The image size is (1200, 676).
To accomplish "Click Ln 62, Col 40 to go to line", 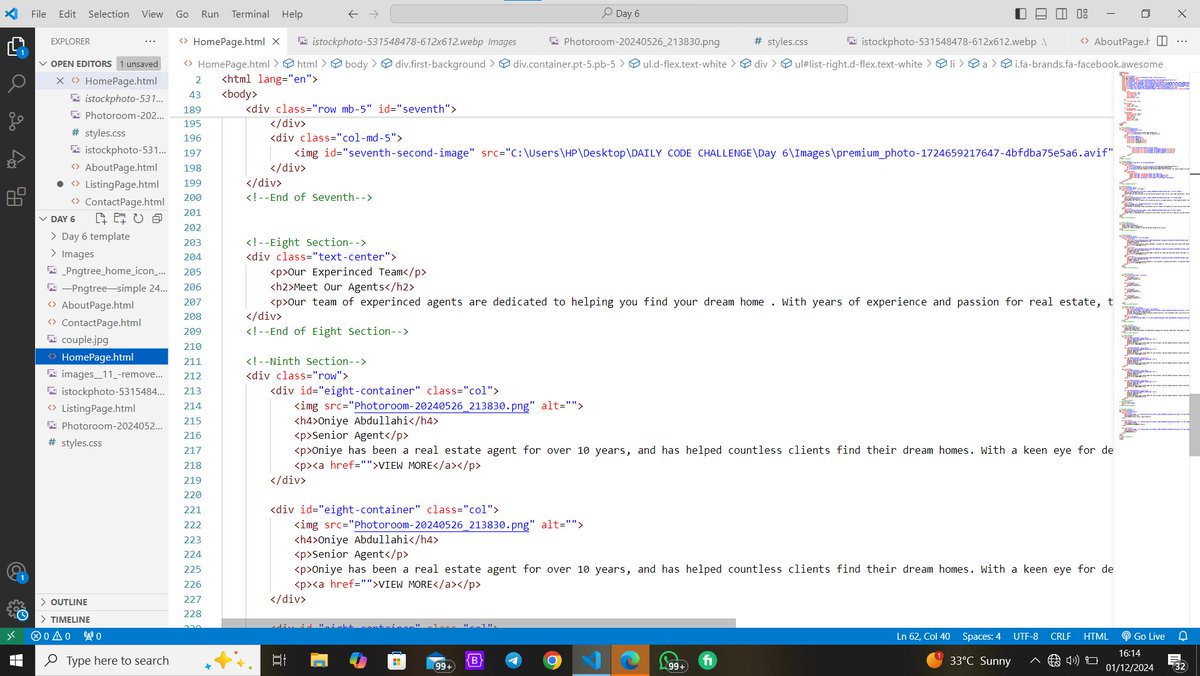I will click(x=923, y=636).
